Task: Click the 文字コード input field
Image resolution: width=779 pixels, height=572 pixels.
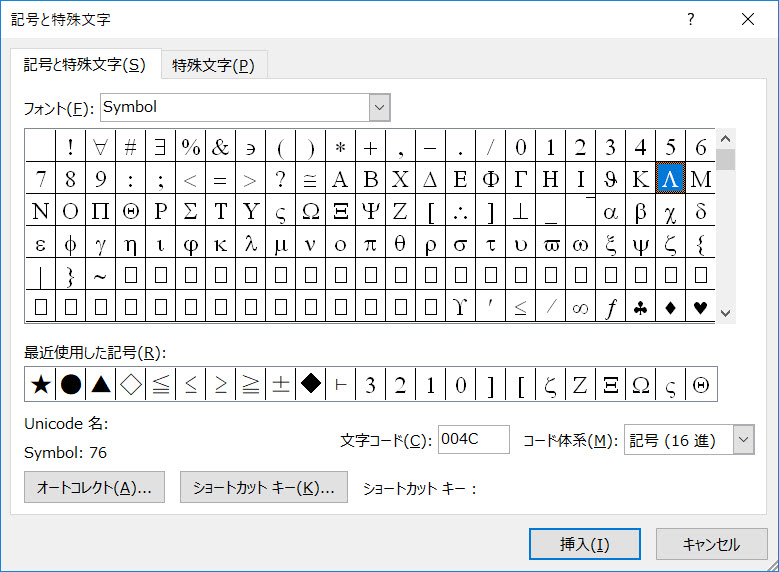Action: (x=473, y=440)
